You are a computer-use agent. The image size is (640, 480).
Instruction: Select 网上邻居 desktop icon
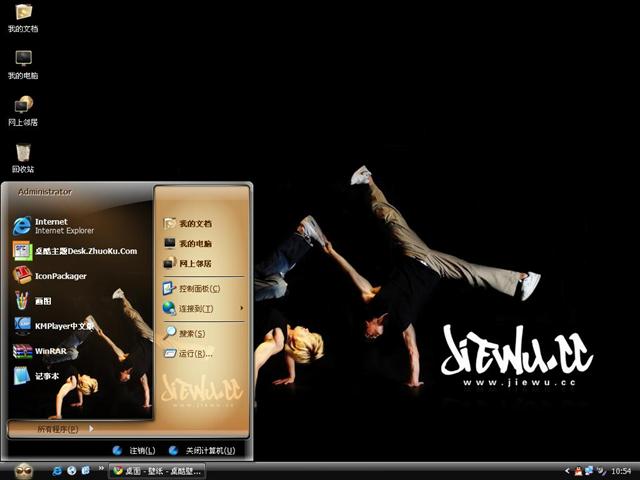[x=23, y=110]
